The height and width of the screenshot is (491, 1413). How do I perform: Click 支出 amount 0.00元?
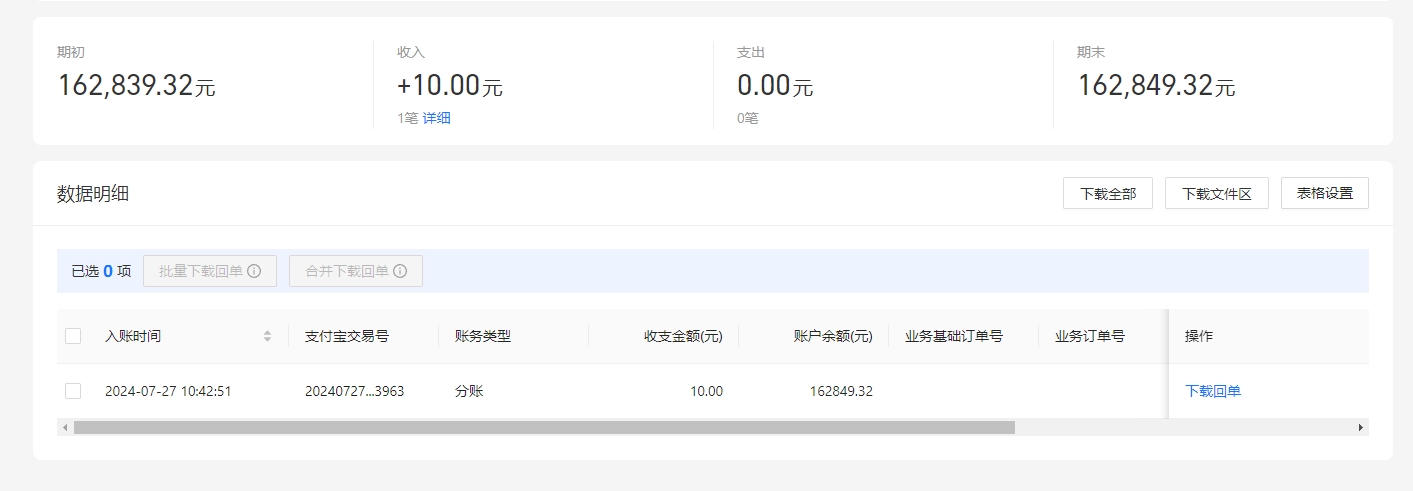click(x=775, y=86)
